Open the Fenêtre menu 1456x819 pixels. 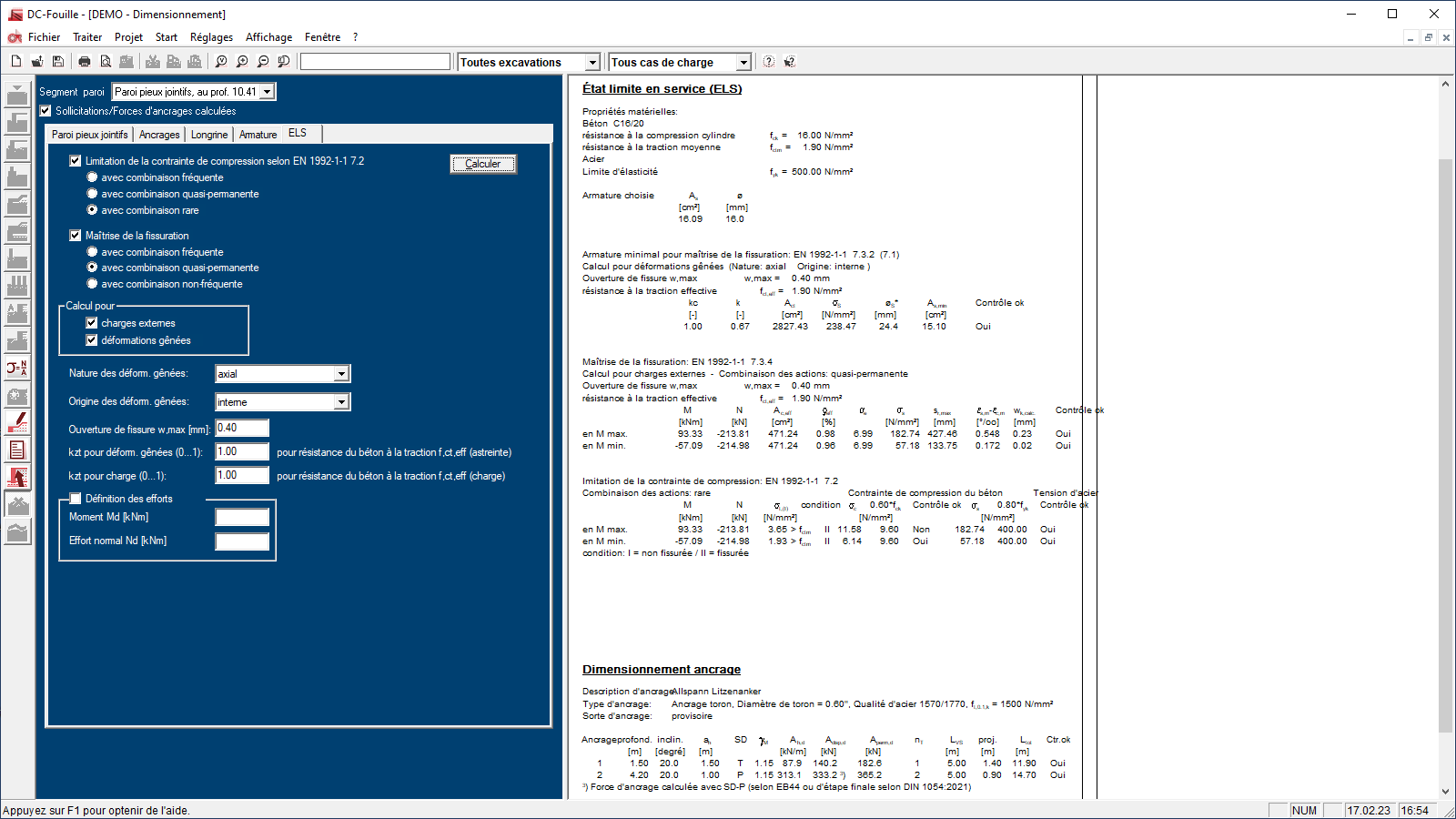[x=322, y=37]
